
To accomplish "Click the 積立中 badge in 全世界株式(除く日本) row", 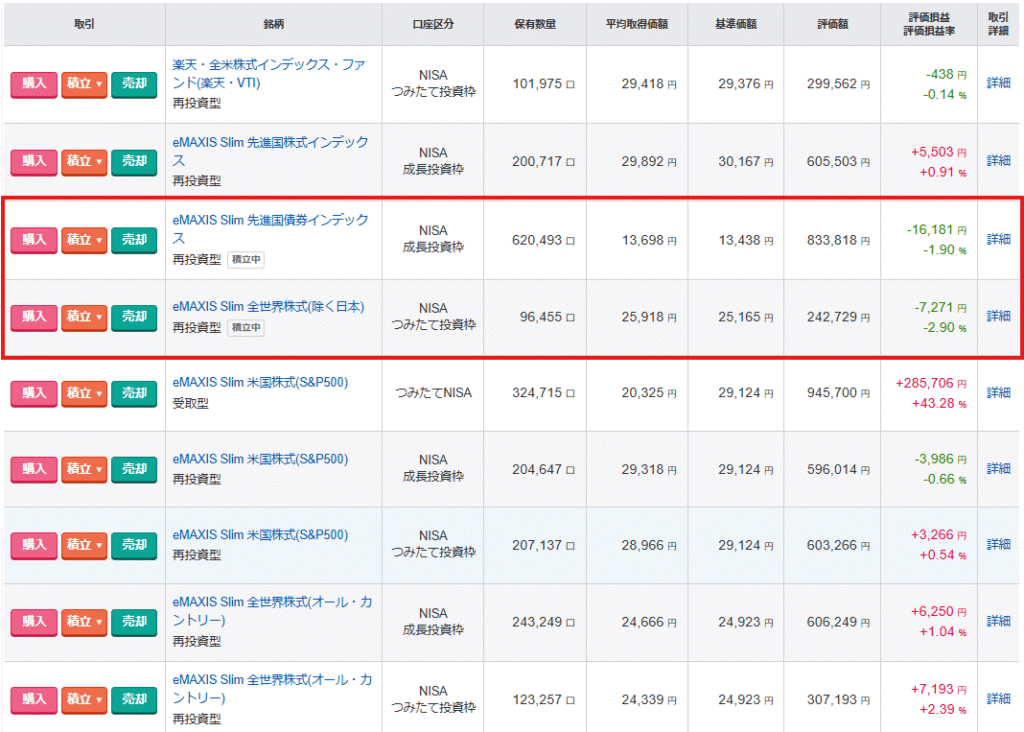I will (246, 328).
